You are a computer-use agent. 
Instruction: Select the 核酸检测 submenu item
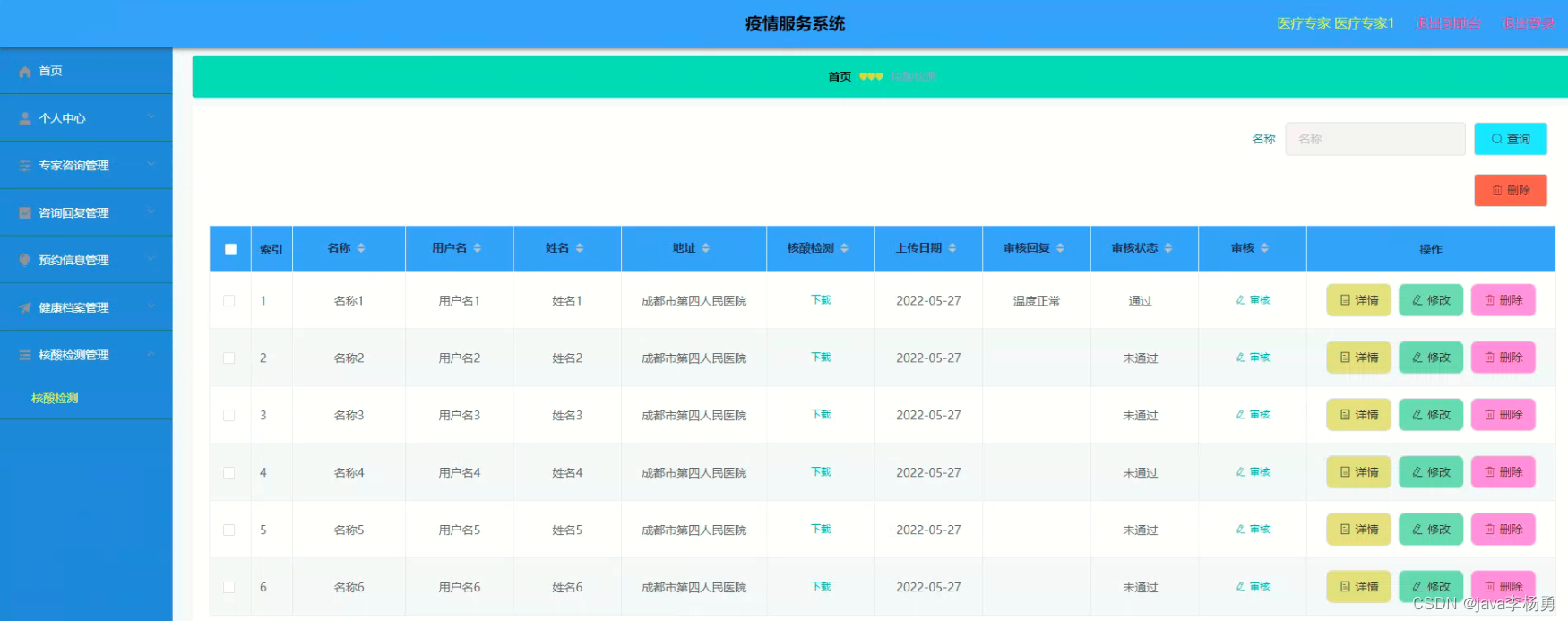click(x=55, y=399)
